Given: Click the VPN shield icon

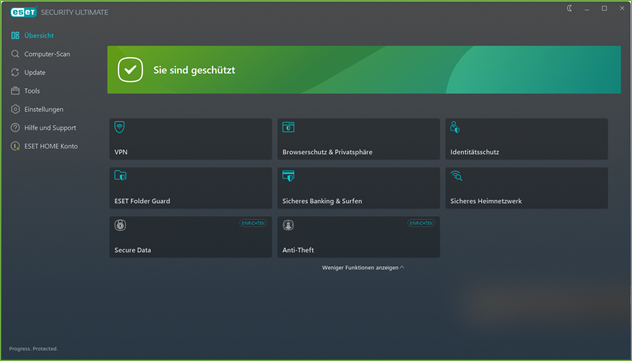Looking at the screenshot, I should click(119, 127).
